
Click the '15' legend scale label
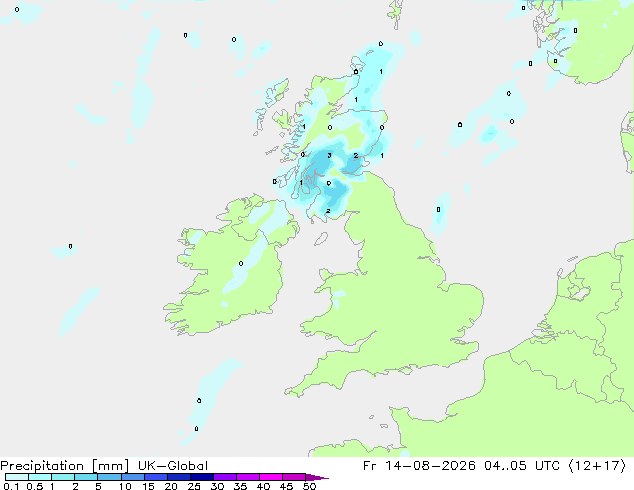[148, 486]
